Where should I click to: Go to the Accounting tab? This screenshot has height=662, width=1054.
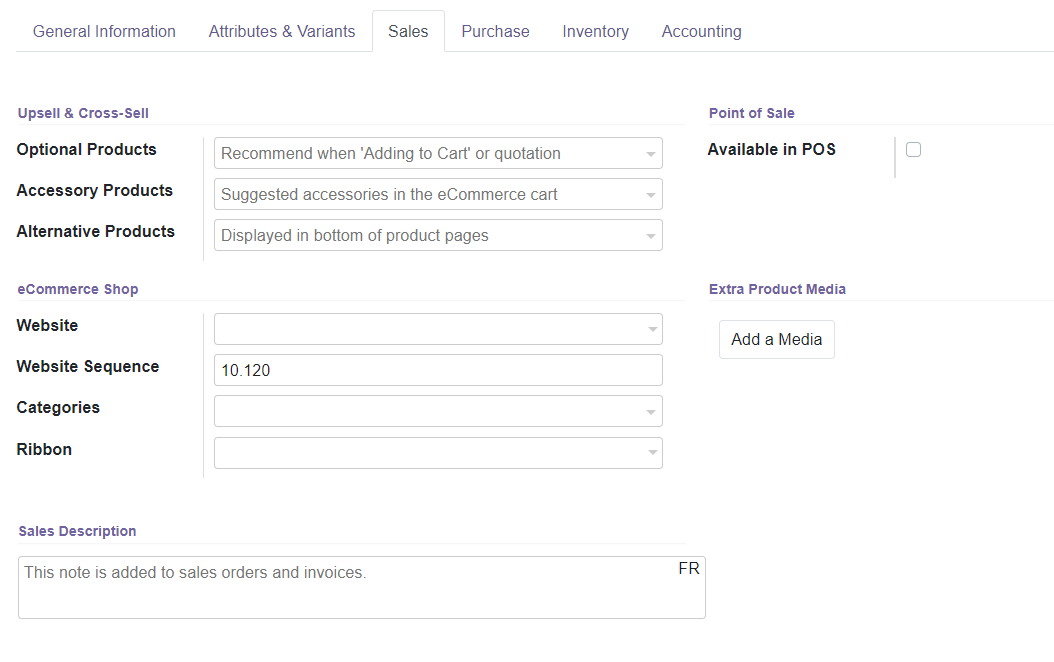point(701,31)
